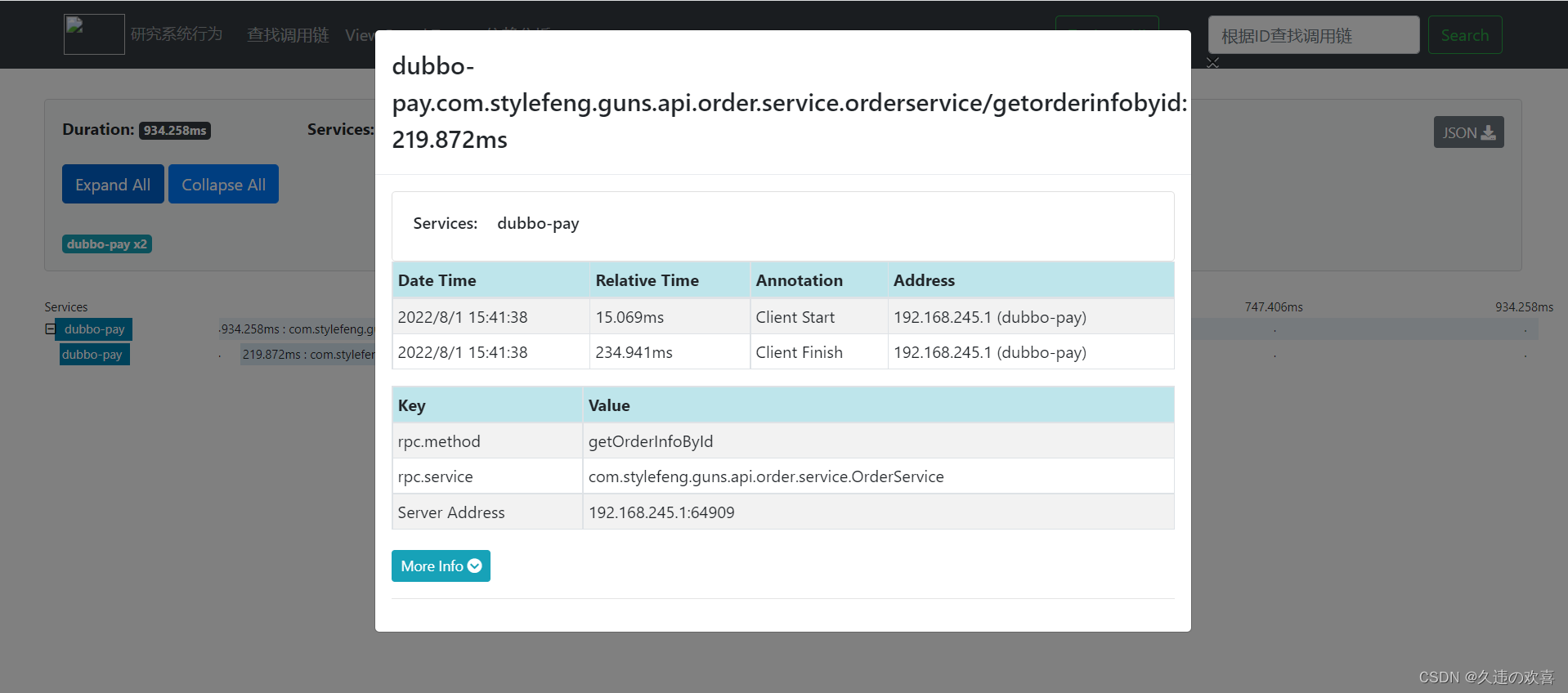Click the rpc.service value OrderService
Image resolution: width=1568 pixels, height=693 pixels.
[766, 476]
